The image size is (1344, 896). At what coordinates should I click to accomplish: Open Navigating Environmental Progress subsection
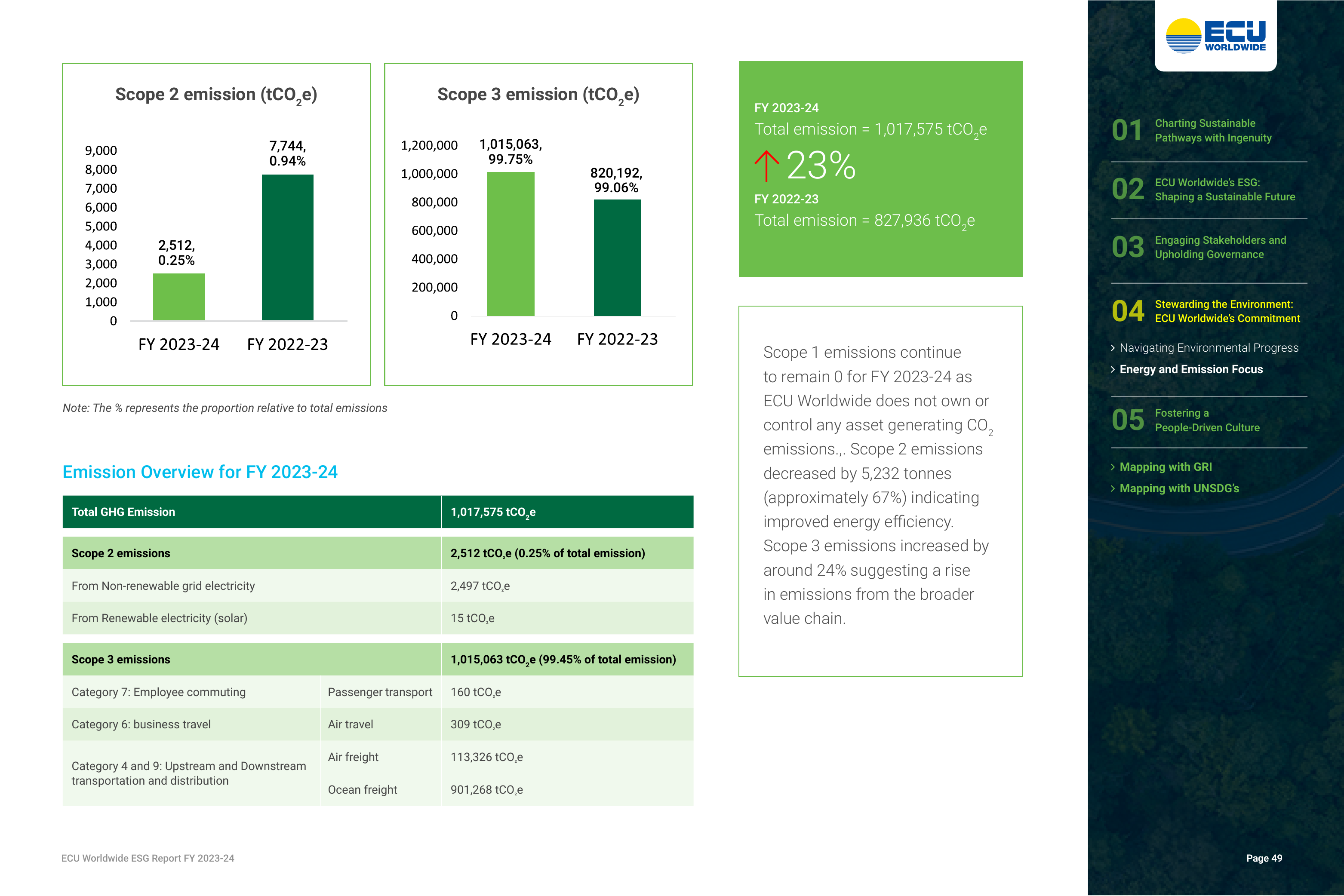click(x=1209, y=347)
